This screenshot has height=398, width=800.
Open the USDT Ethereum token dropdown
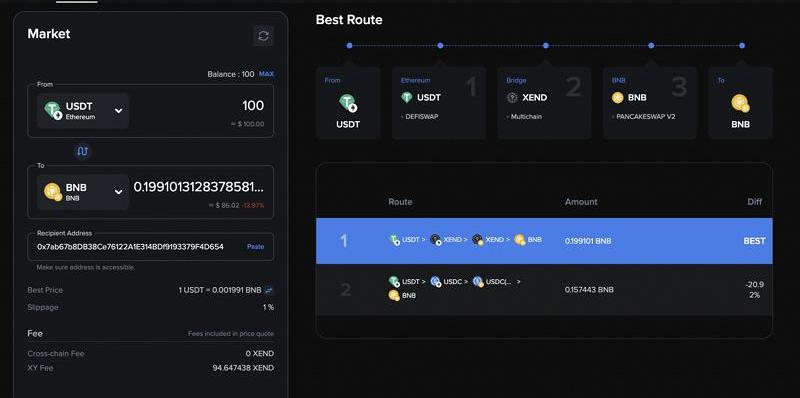83,110
